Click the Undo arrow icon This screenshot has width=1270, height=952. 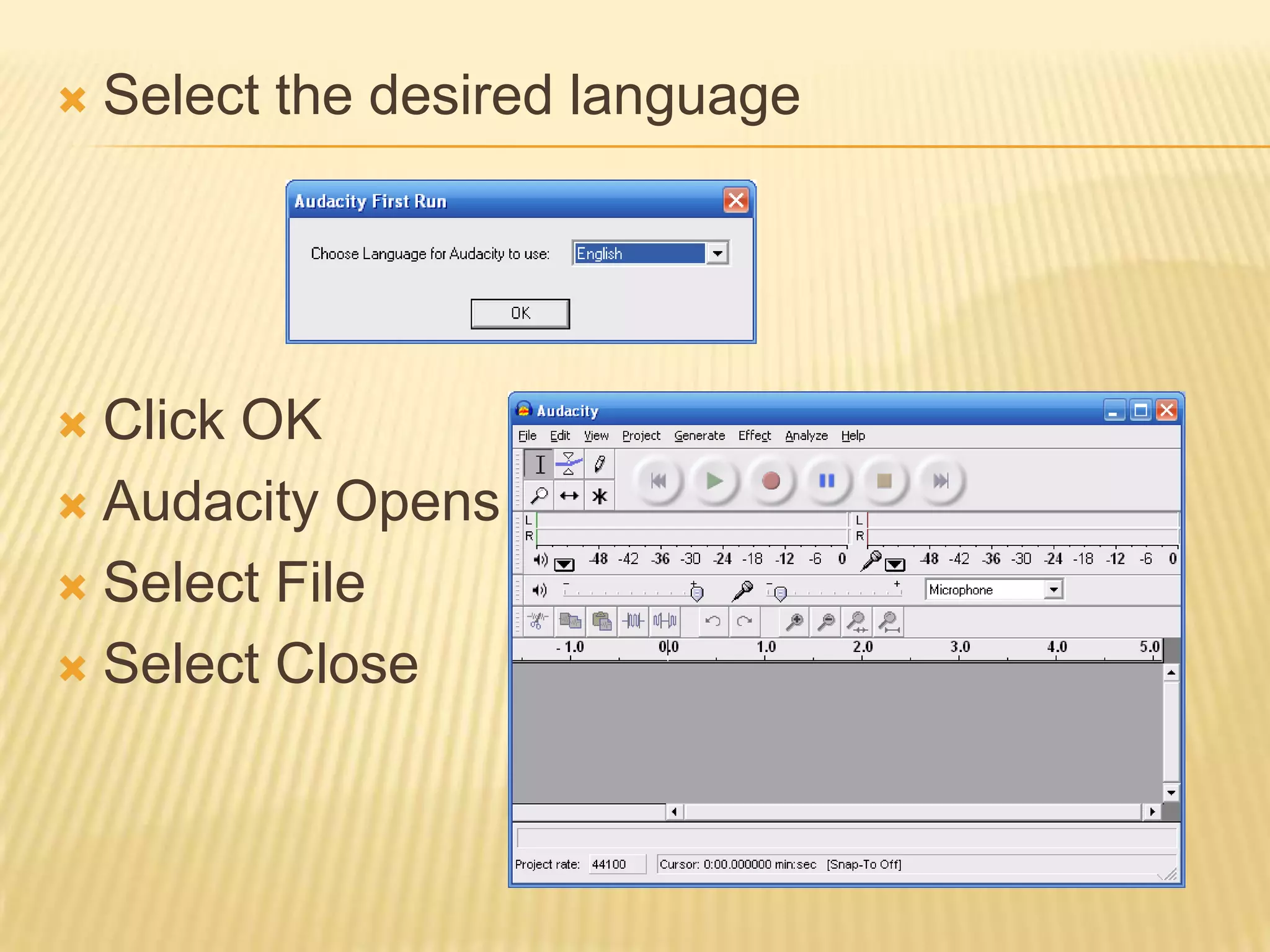[713, 620]
